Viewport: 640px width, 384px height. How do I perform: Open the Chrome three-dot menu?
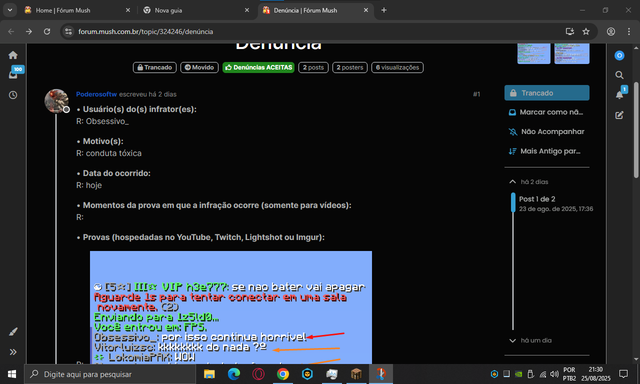pyautogui.click(x=629, y=31)
